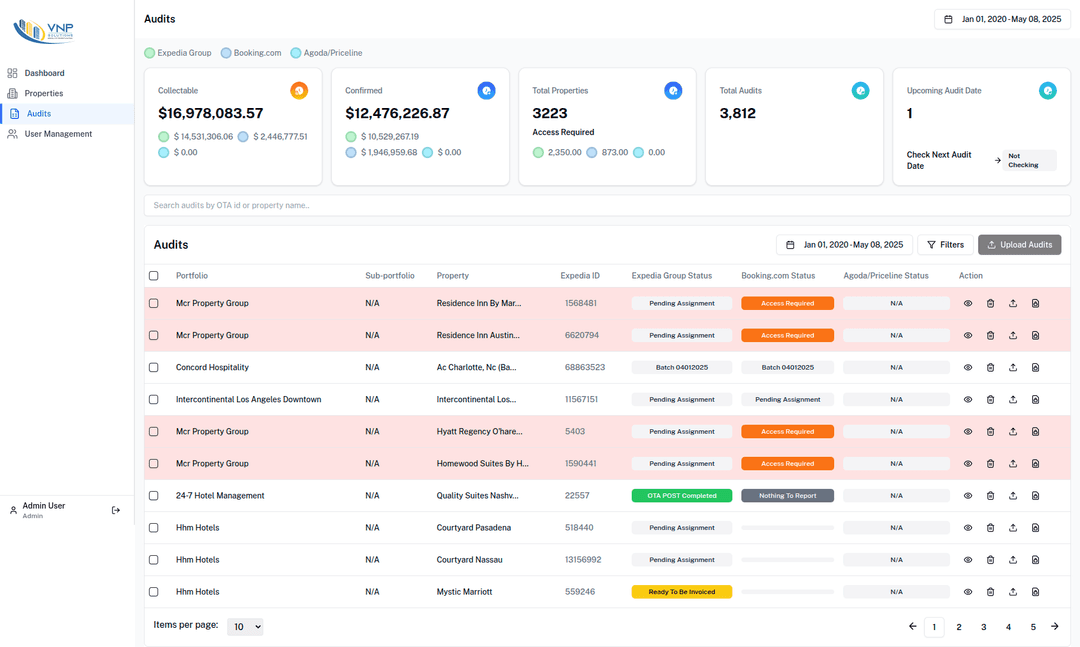Click report file icon for Residence Inn Austin row
Screen dimensions: 1080x647
1035,336
